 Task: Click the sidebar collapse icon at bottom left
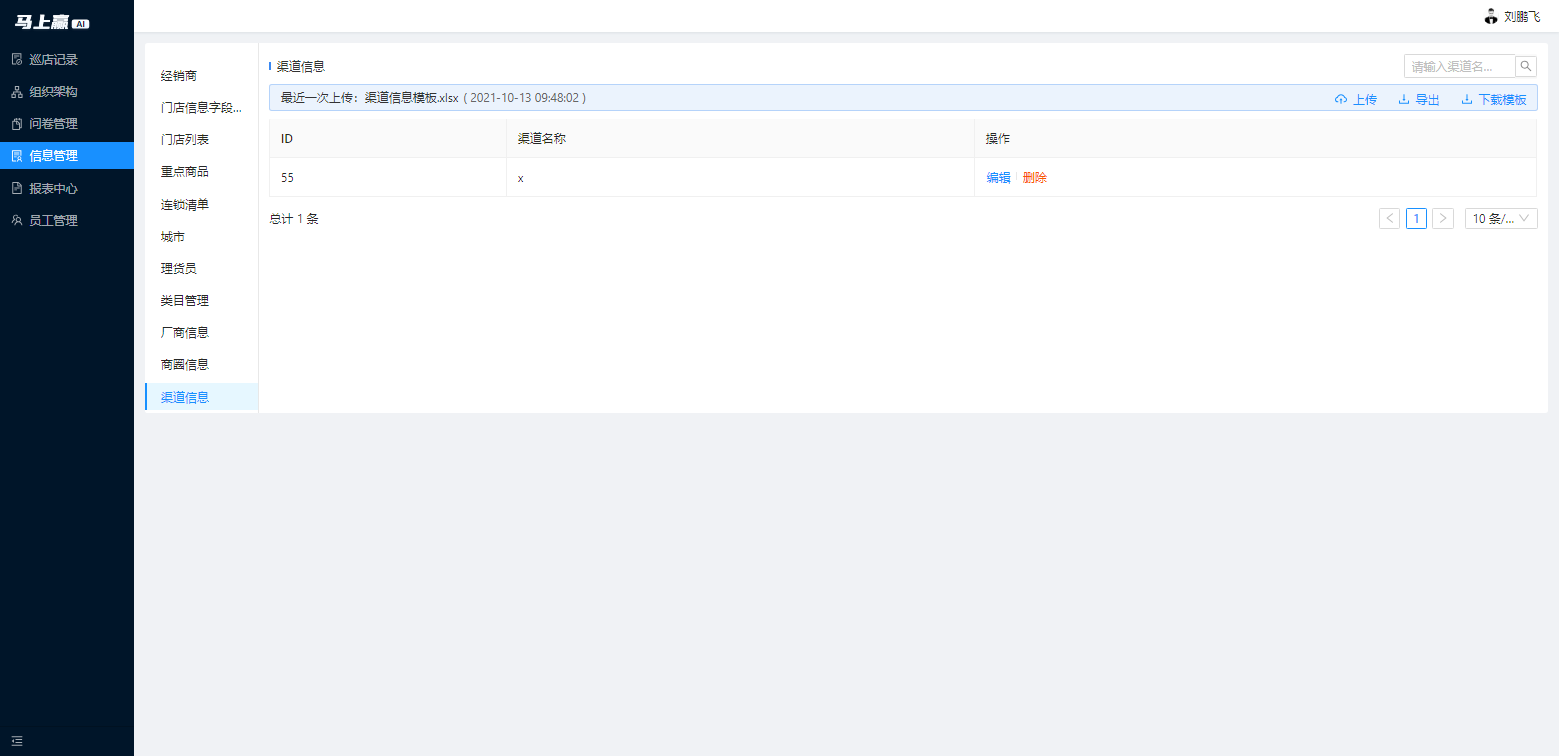16,740
